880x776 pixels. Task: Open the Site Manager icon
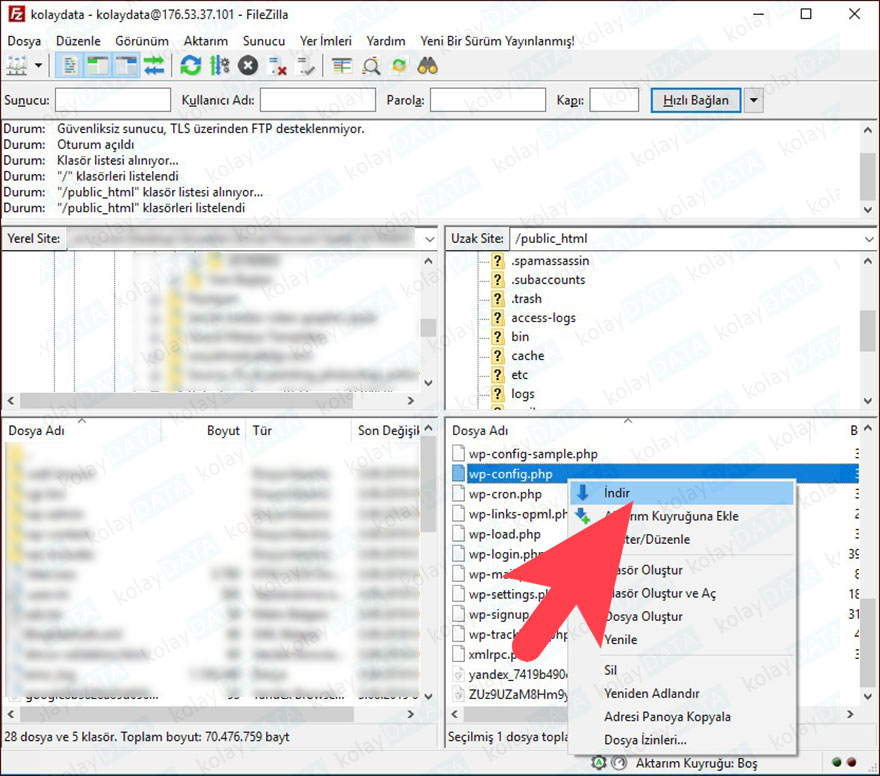[17, 66]
